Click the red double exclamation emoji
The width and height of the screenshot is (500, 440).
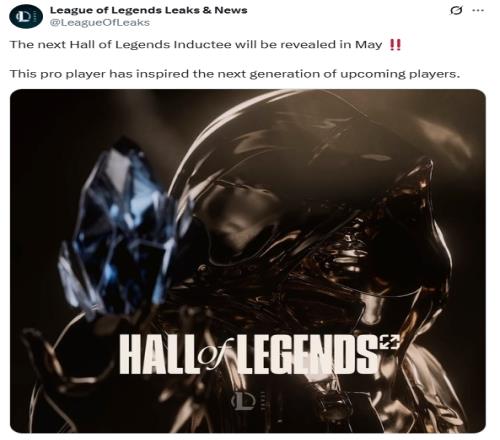click(395, 45)
